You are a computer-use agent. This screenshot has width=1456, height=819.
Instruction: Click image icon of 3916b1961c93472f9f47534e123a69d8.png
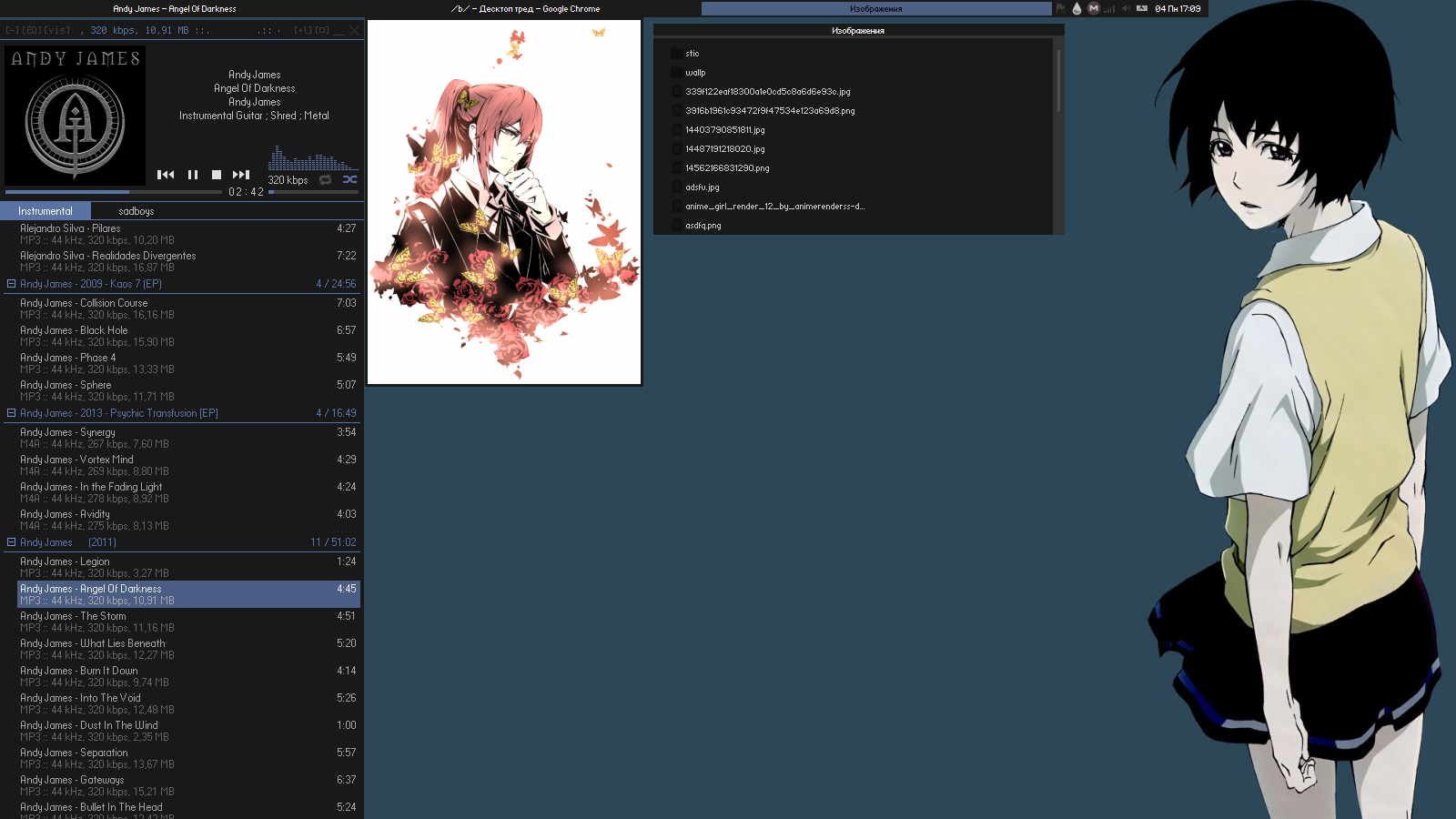[676, 111]
